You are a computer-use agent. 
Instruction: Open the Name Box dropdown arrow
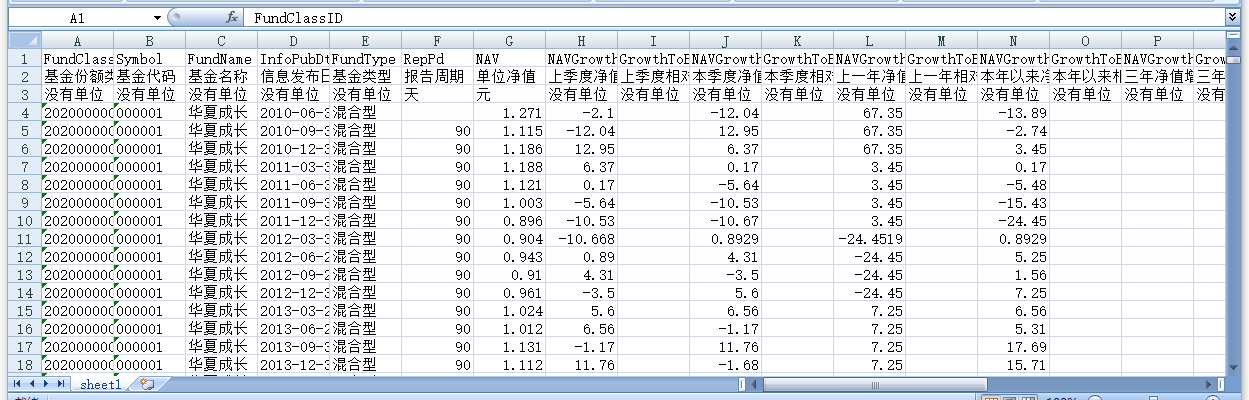[157, 18]
